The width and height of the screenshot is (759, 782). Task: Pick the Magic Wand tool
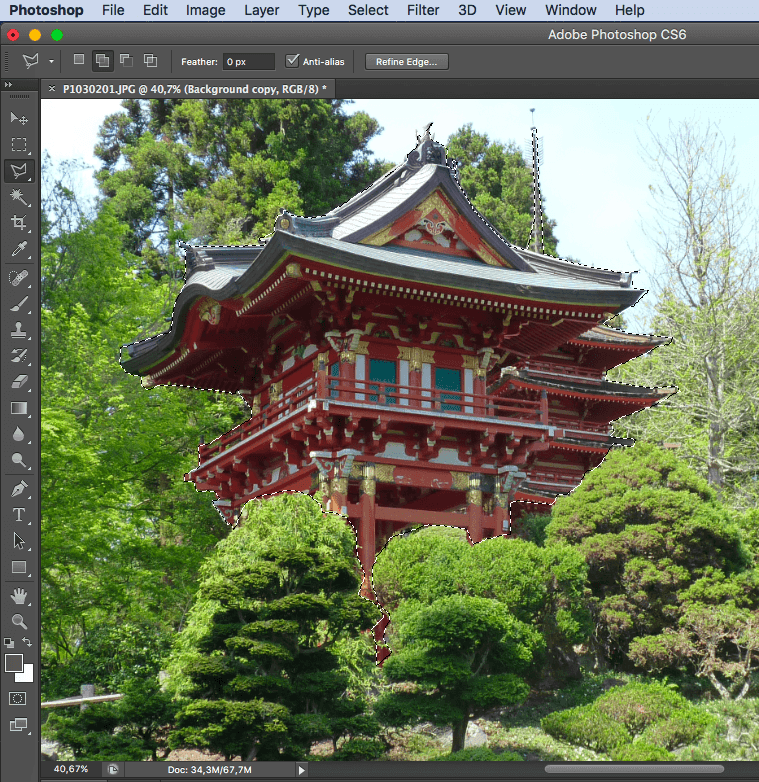pyautogui.click(x=19, y=197)
